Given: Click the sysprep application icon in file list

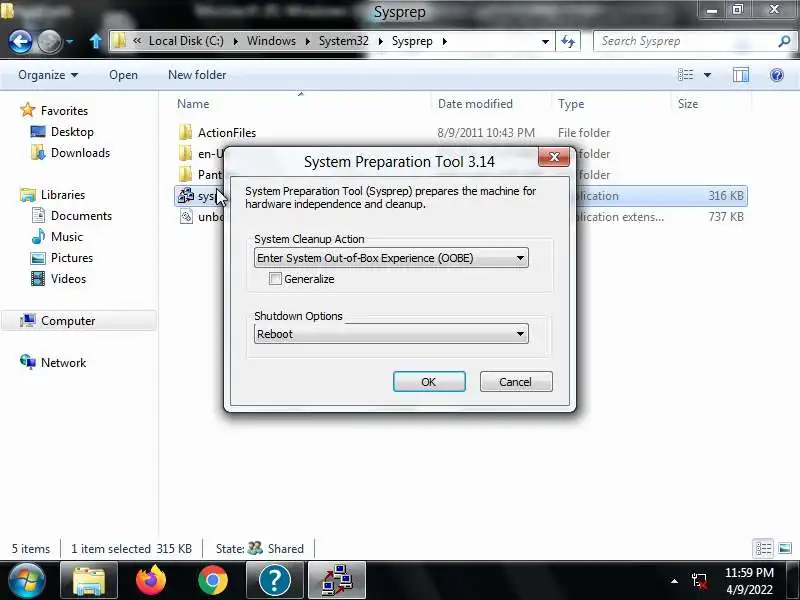Looking at the screenshot, I should [x=186, y=195].
